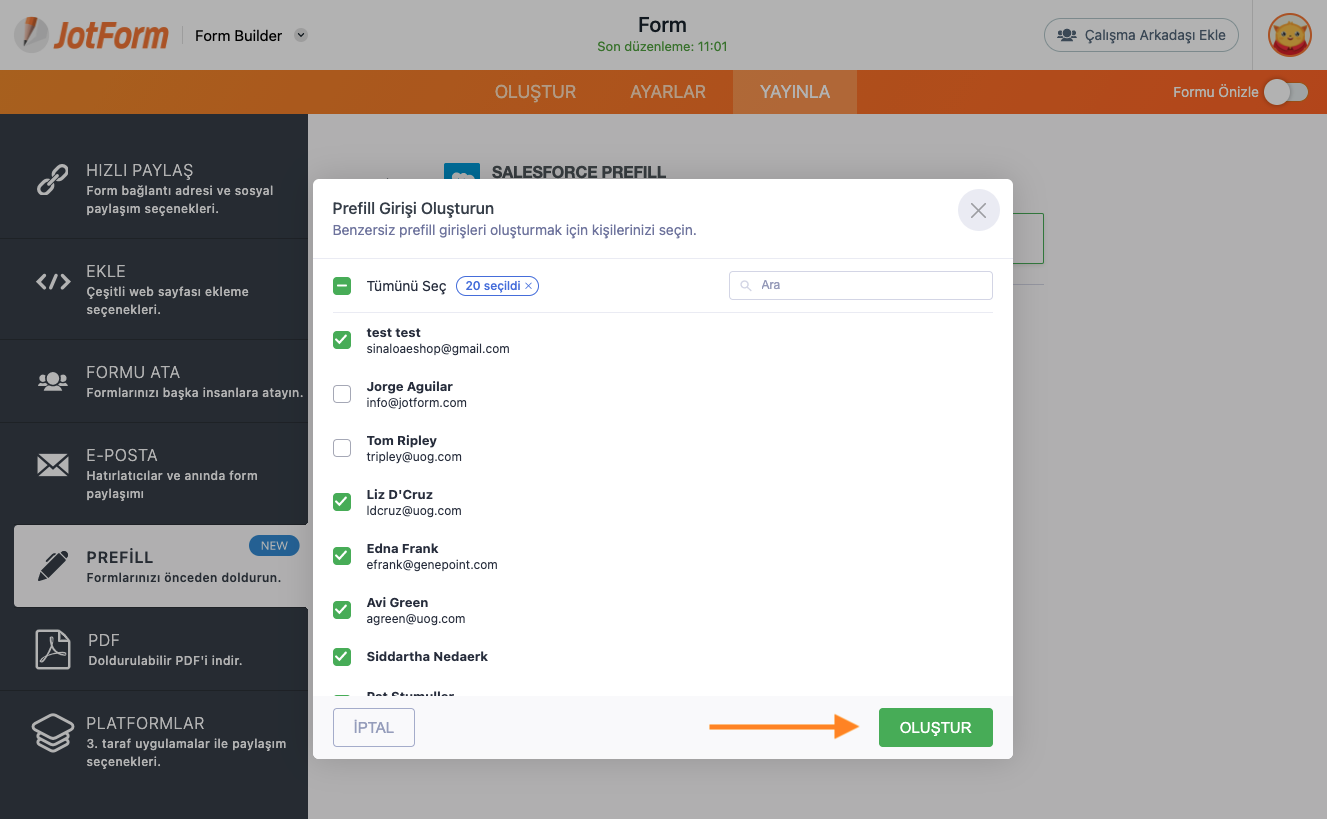Screen dimensions: 1327x819
Task: Open the user avatar menu
Action: click(x=1290, y=35)
